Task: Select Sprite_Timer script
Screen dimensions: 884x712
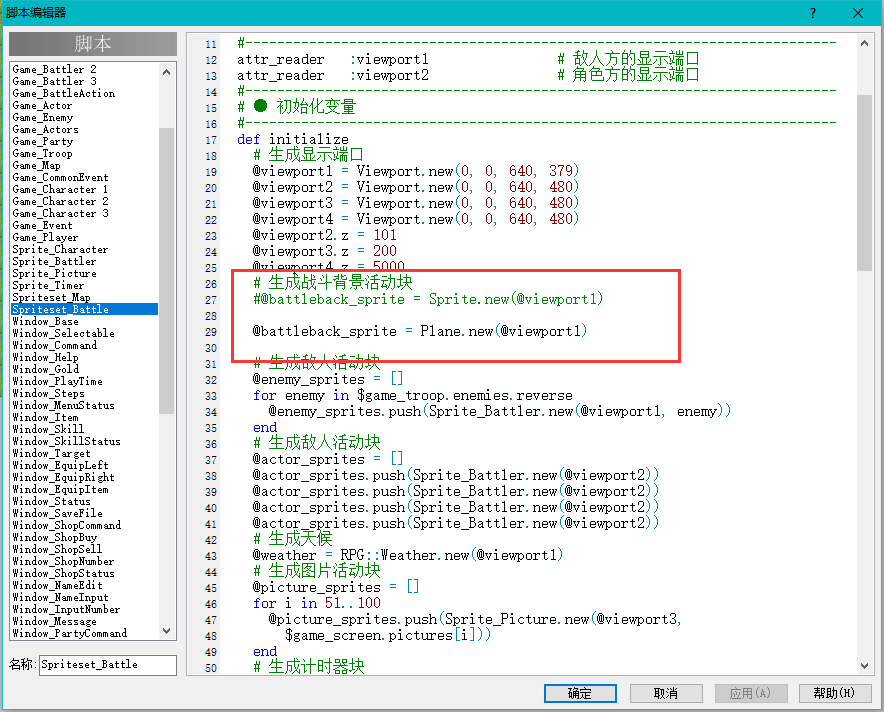Action: click(48, 285)
